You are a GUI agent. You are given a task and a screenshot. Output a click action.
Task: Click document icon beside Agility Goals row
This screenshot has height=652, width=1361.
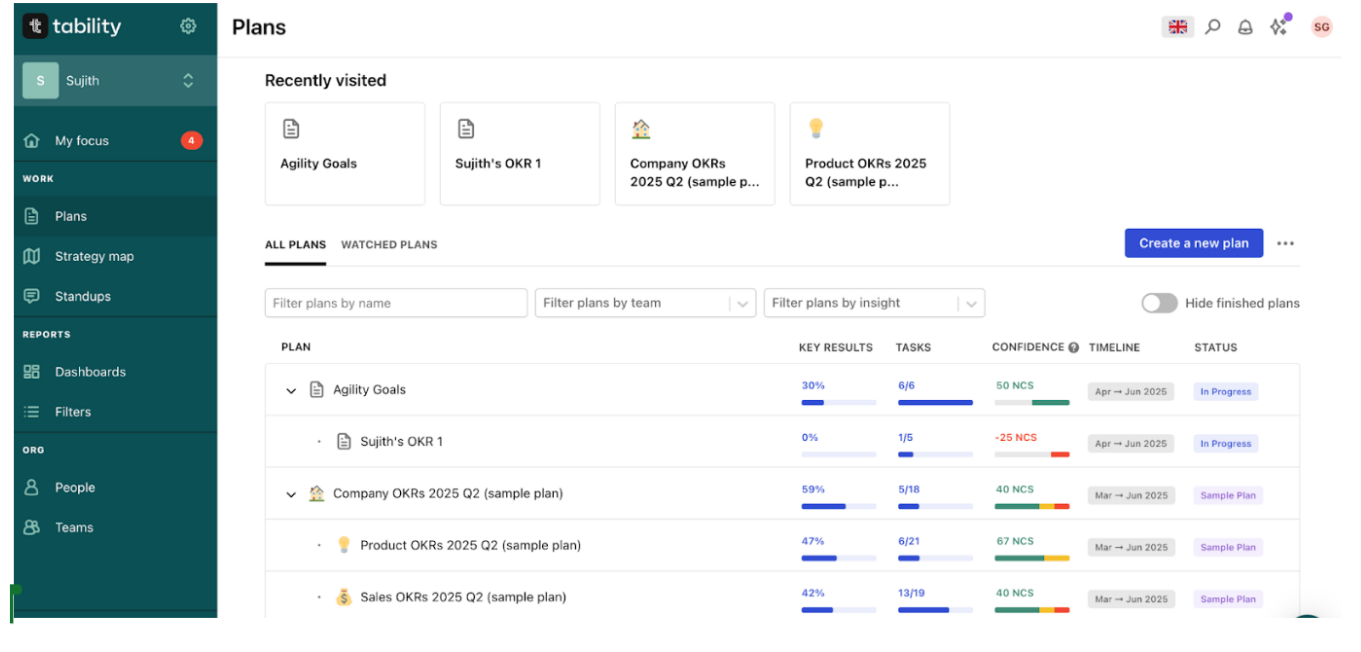[317, 390]
